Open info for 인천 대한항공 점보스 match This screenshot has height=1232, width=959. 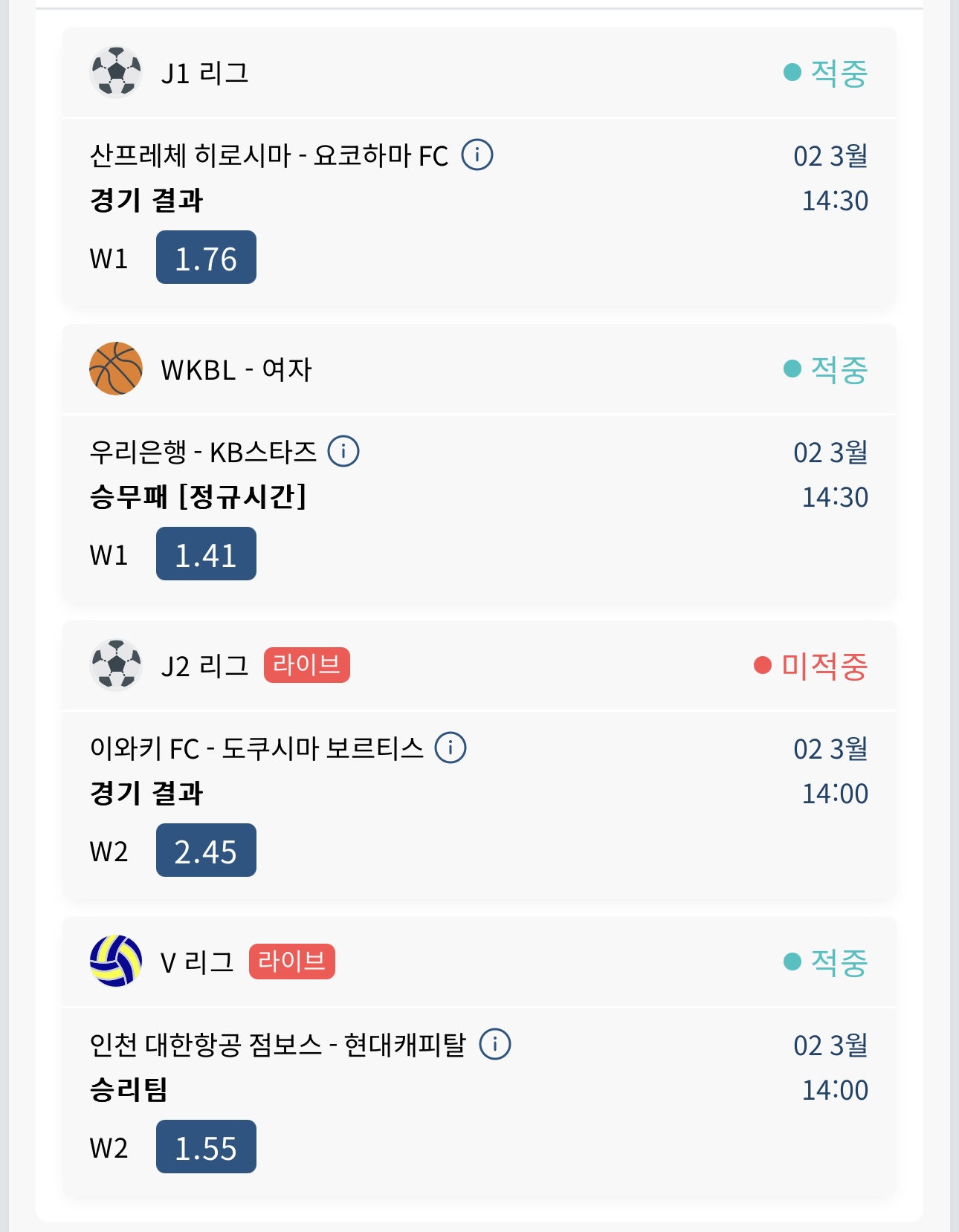495,1044
